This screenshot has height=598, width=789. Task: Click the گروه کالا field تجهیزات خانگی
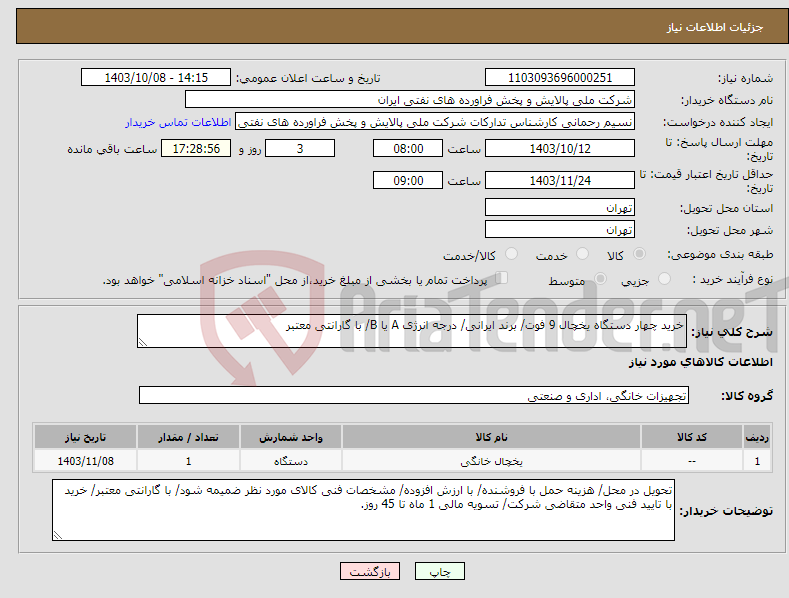click(414, 396)
